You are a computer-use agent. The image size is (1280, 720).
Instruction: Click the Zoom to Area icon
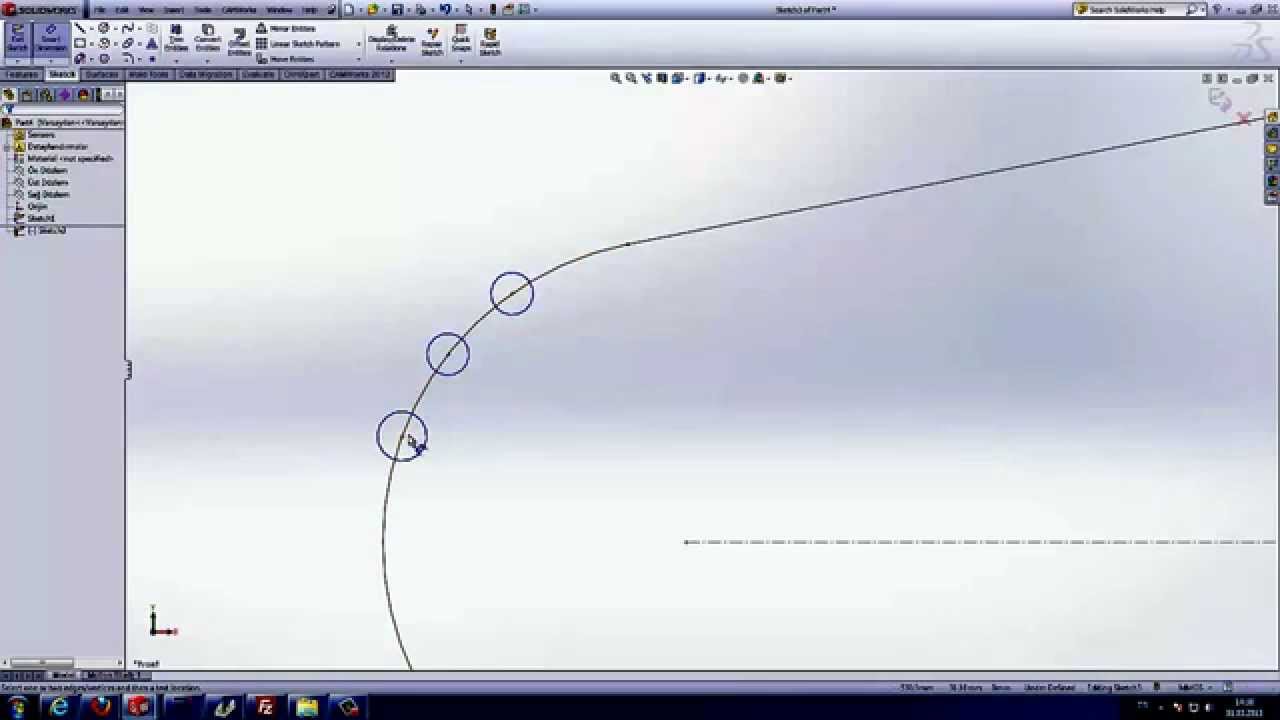click(631, 78)
